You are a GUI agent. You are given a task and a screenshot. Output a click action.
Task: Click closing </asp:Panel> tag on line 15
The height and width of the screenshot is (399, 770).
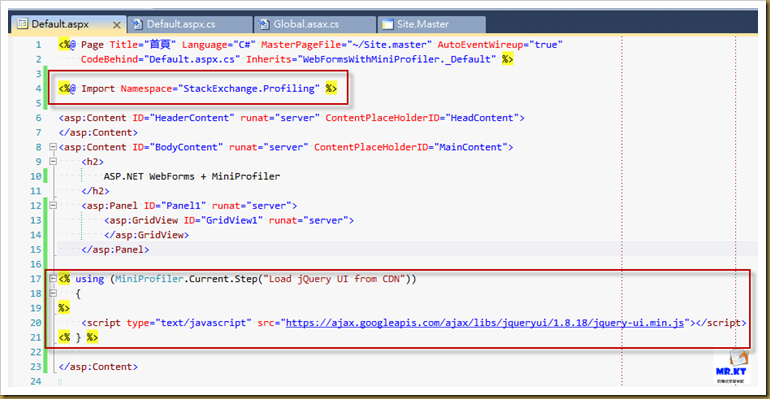click(x=115, y=249)
